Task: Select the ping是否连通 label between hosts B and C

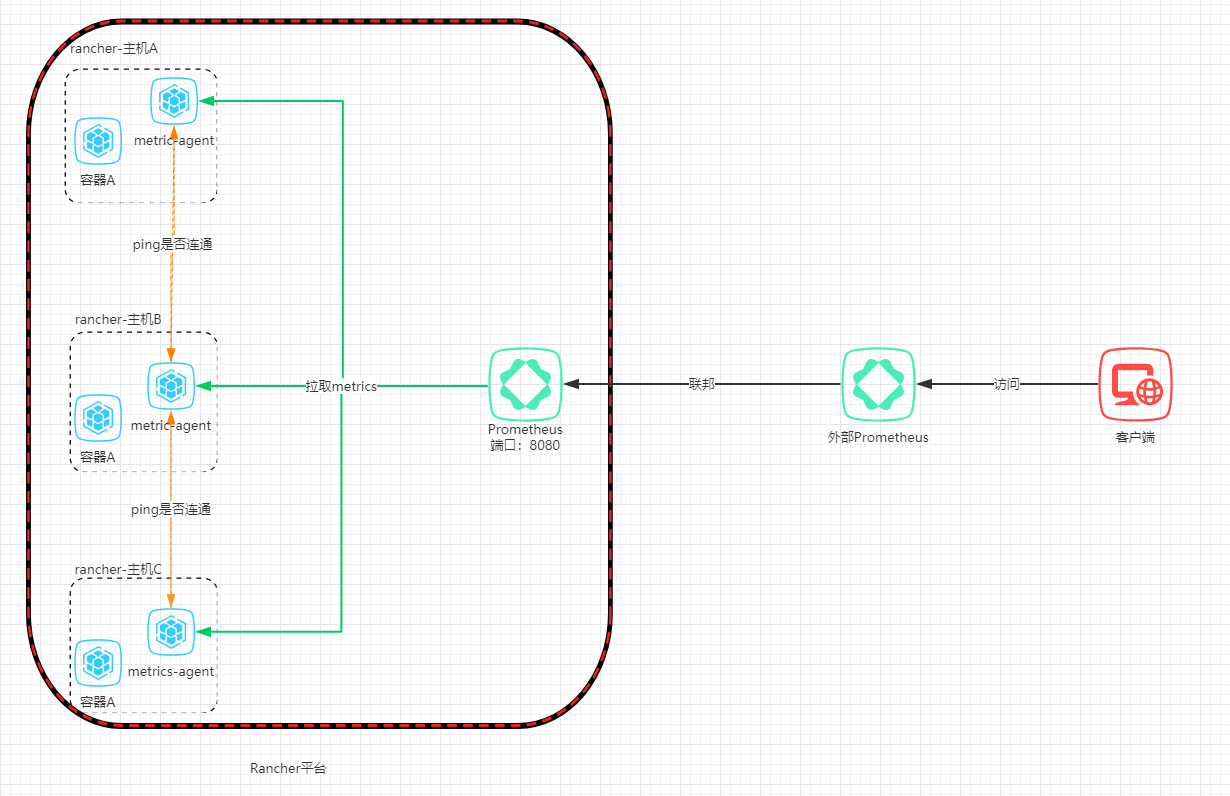Action: (x=171, y=509)
